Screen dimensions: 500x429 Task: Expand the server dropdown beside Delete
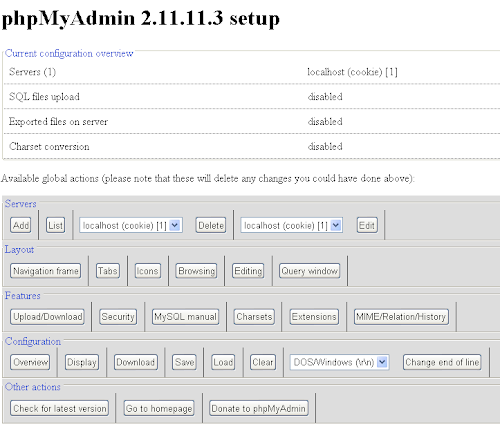(131, 225)
